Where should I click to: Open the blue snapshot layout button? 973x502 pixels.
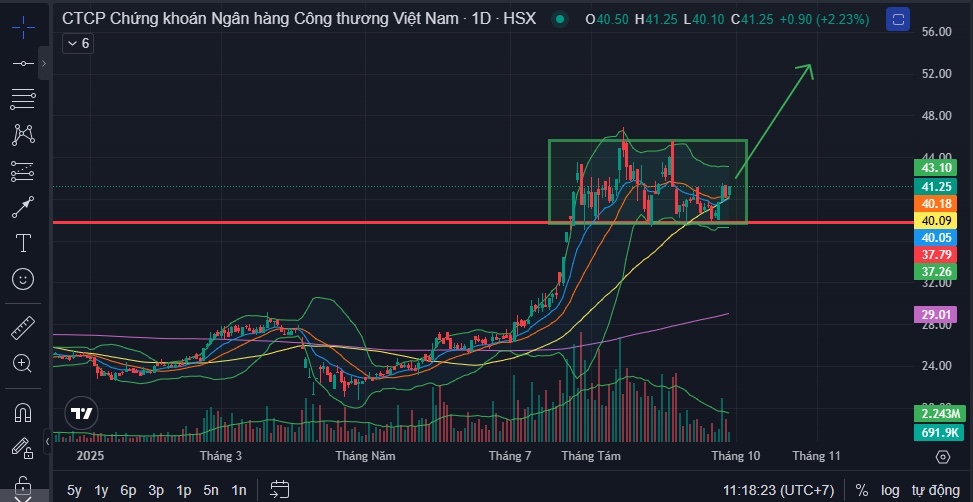(x=897, y=19)
